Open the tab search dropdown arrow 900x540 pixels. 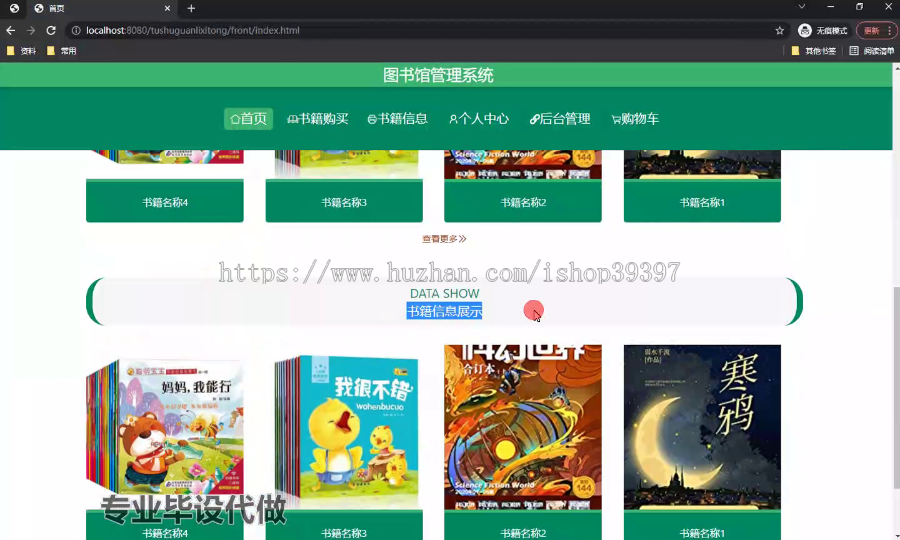pyautogui.click(x=801, y=7)
